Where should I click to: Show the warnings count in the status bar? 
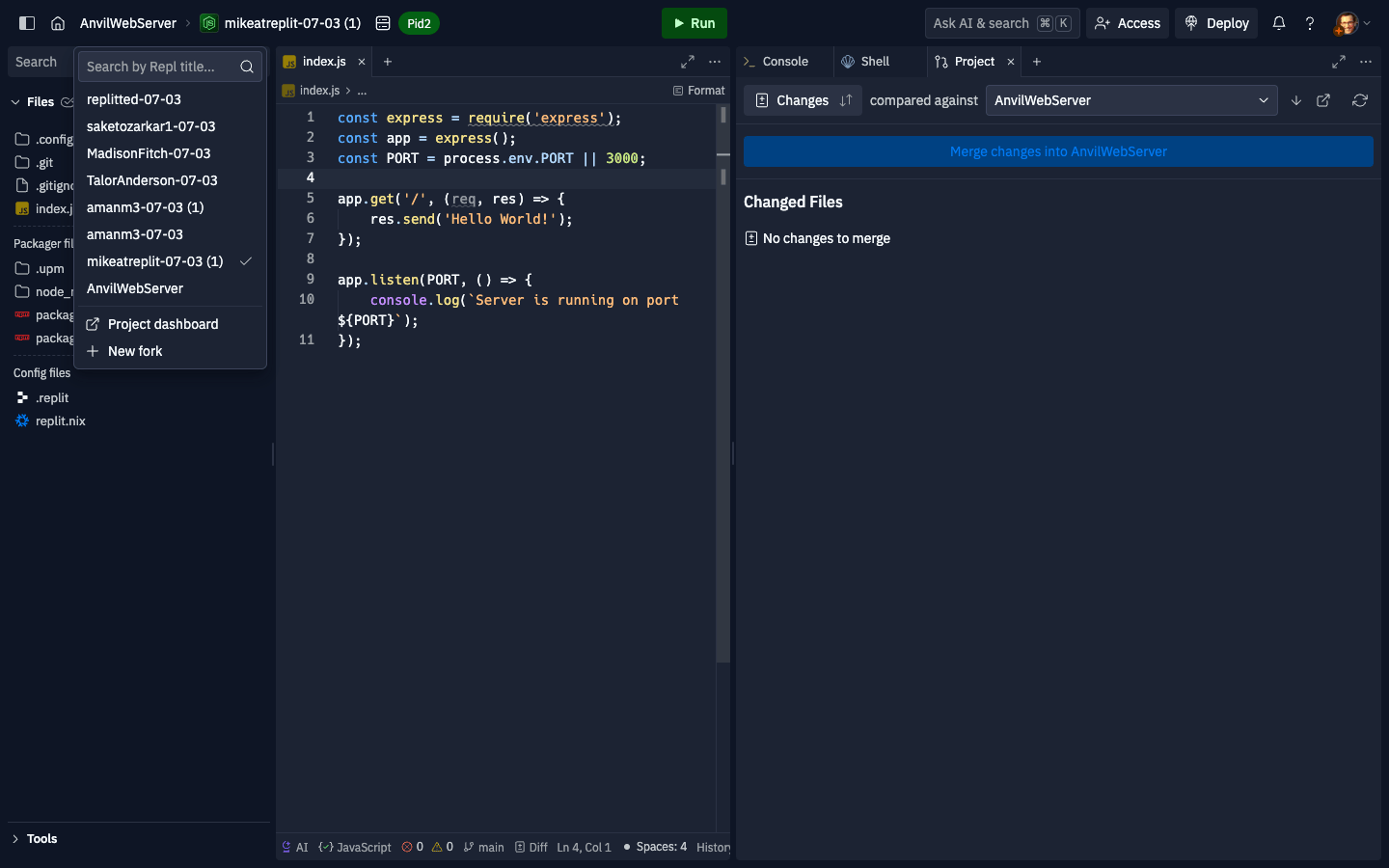tap(443, 847)
